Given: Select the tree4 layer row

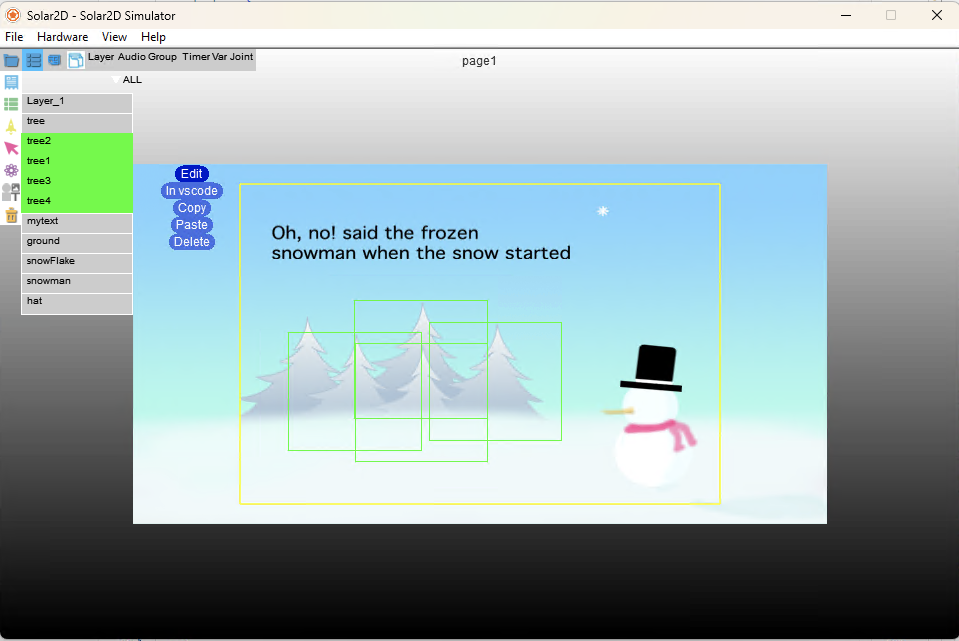Looking at the screenshot, I should (x=77, y=202).
